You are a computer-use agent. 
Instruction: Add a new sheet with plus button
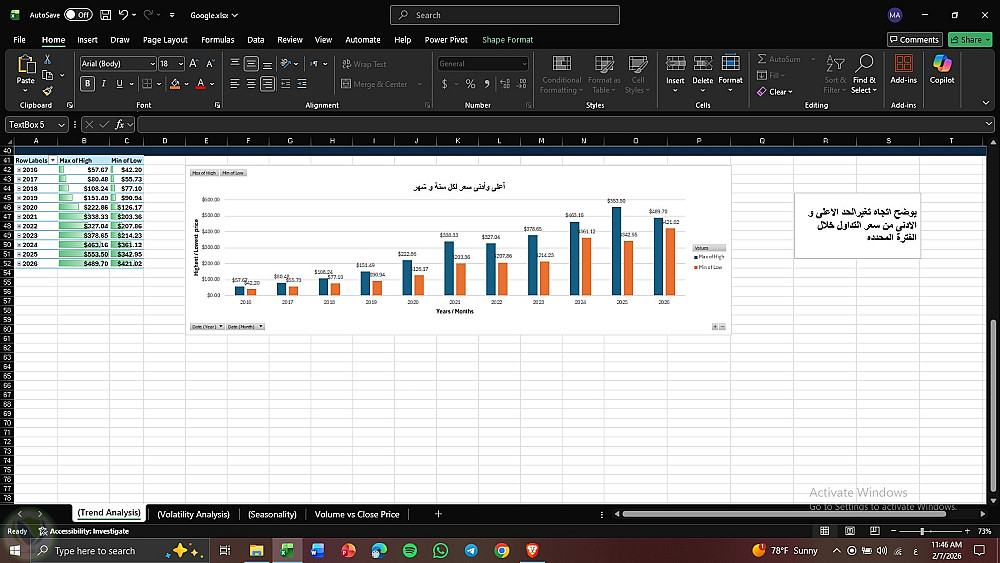438,514
